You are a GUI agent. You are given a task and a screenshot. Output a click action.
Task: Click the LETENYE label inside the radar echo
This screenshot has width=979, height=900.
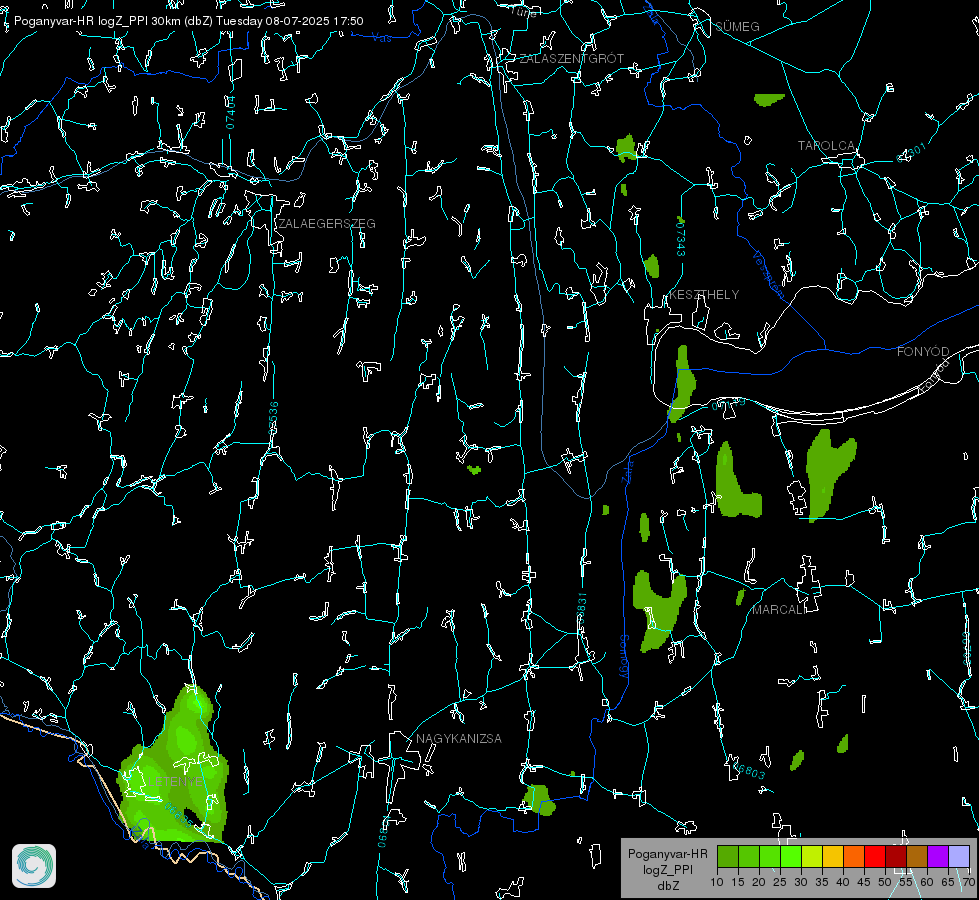click(175, 782)
